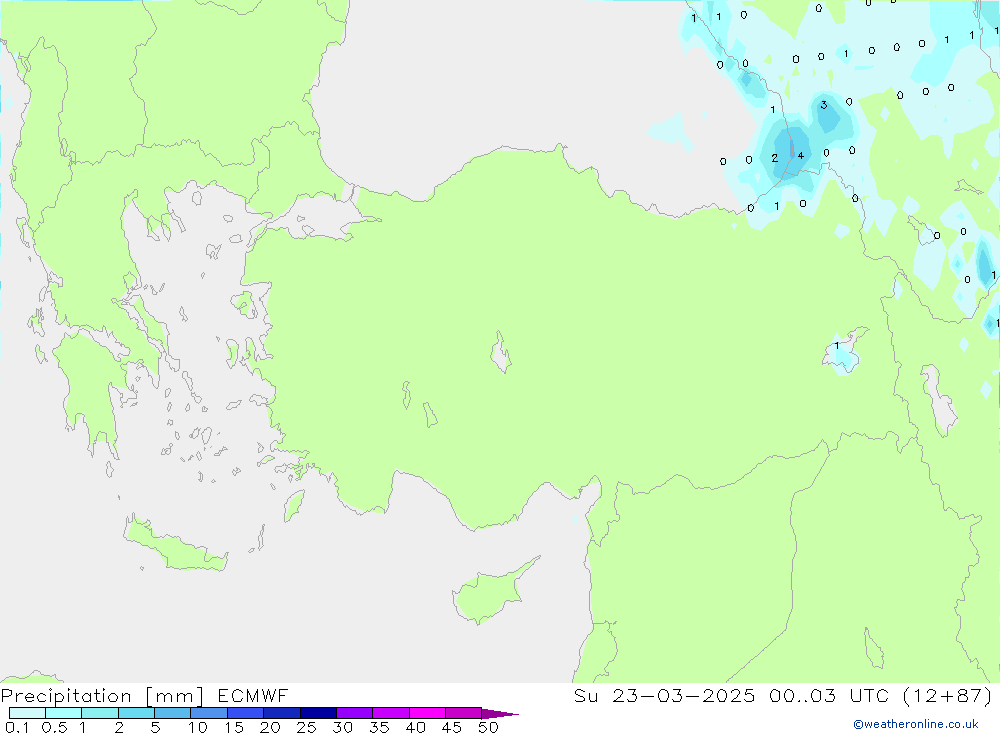Open the weatheronline.co.uk credit link
1000x733 pixels.
click(x=916, y=724)
